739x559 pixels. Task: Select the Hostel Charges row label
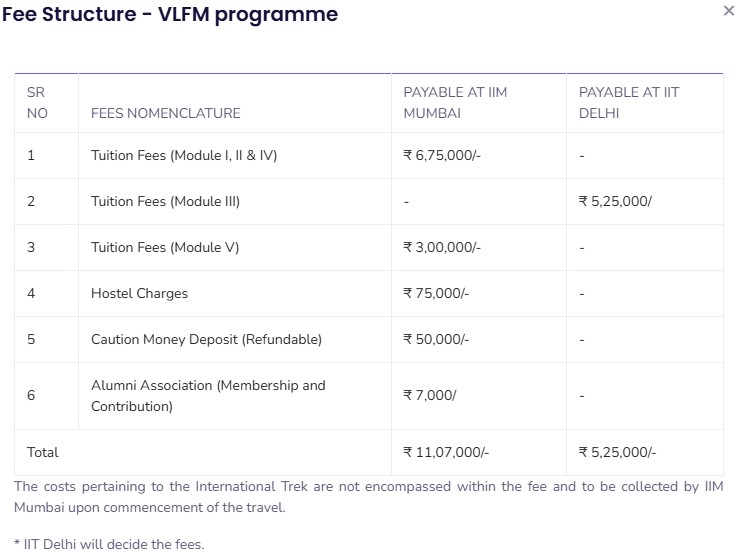[x=139, y=293]
